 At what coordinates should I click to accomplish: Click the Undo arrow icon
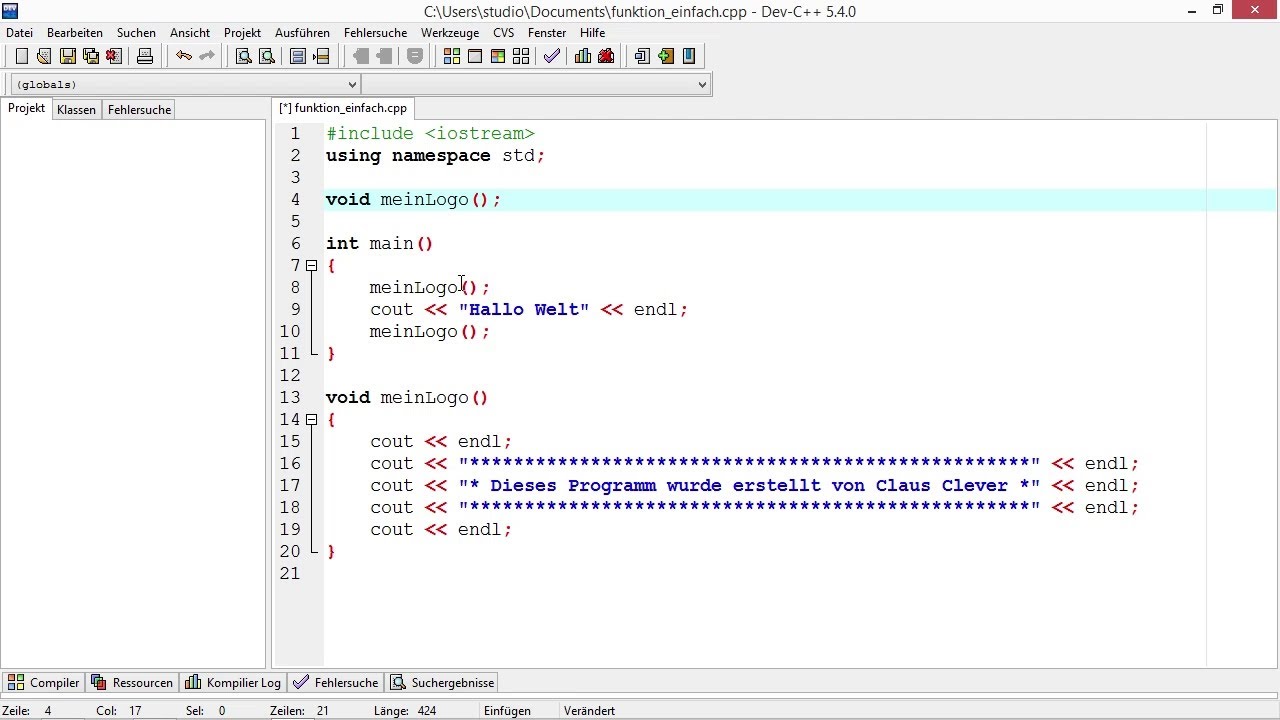point(184,56)
